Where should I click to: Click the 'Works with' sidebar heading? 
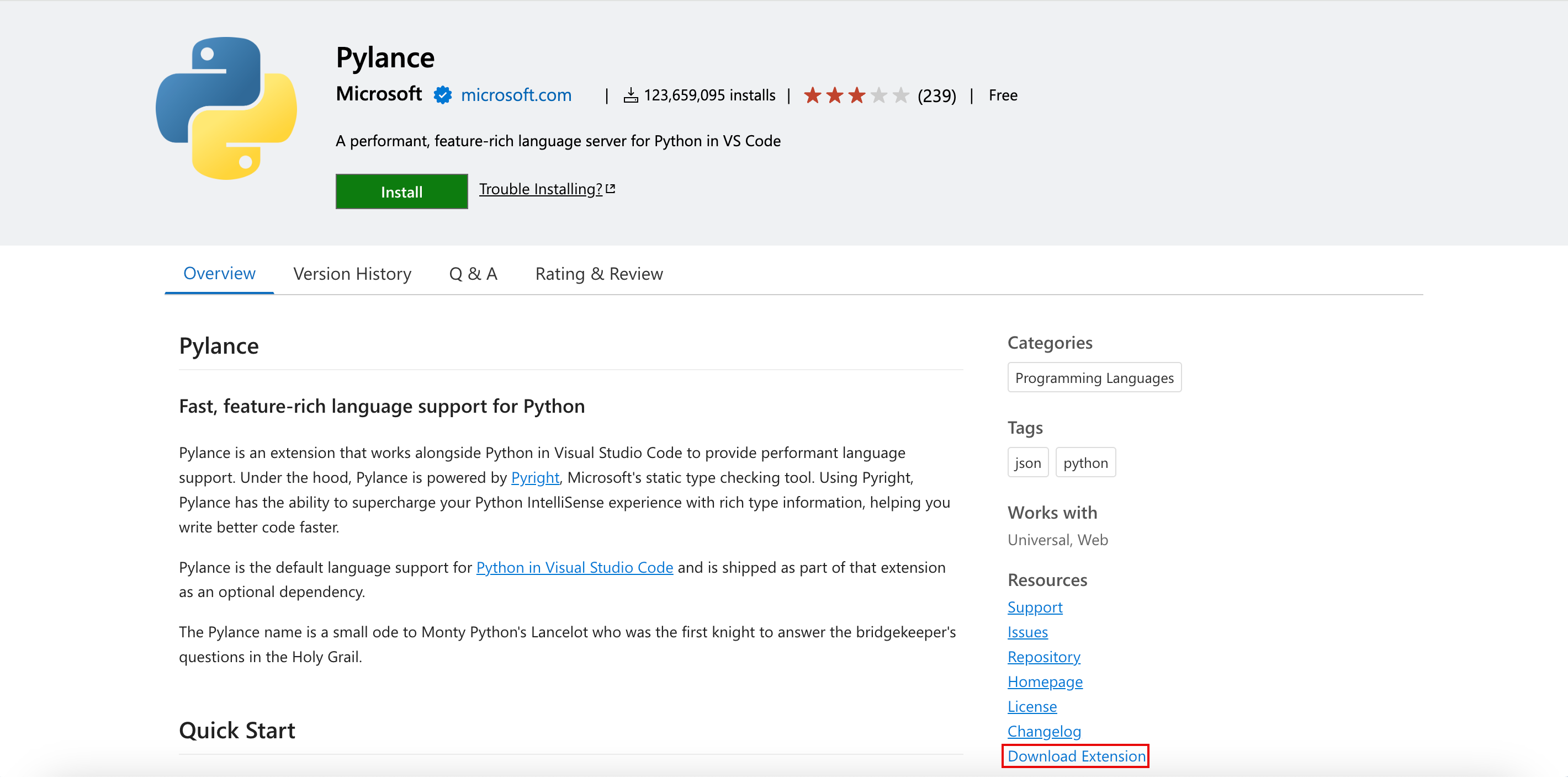click(1052, 513)
